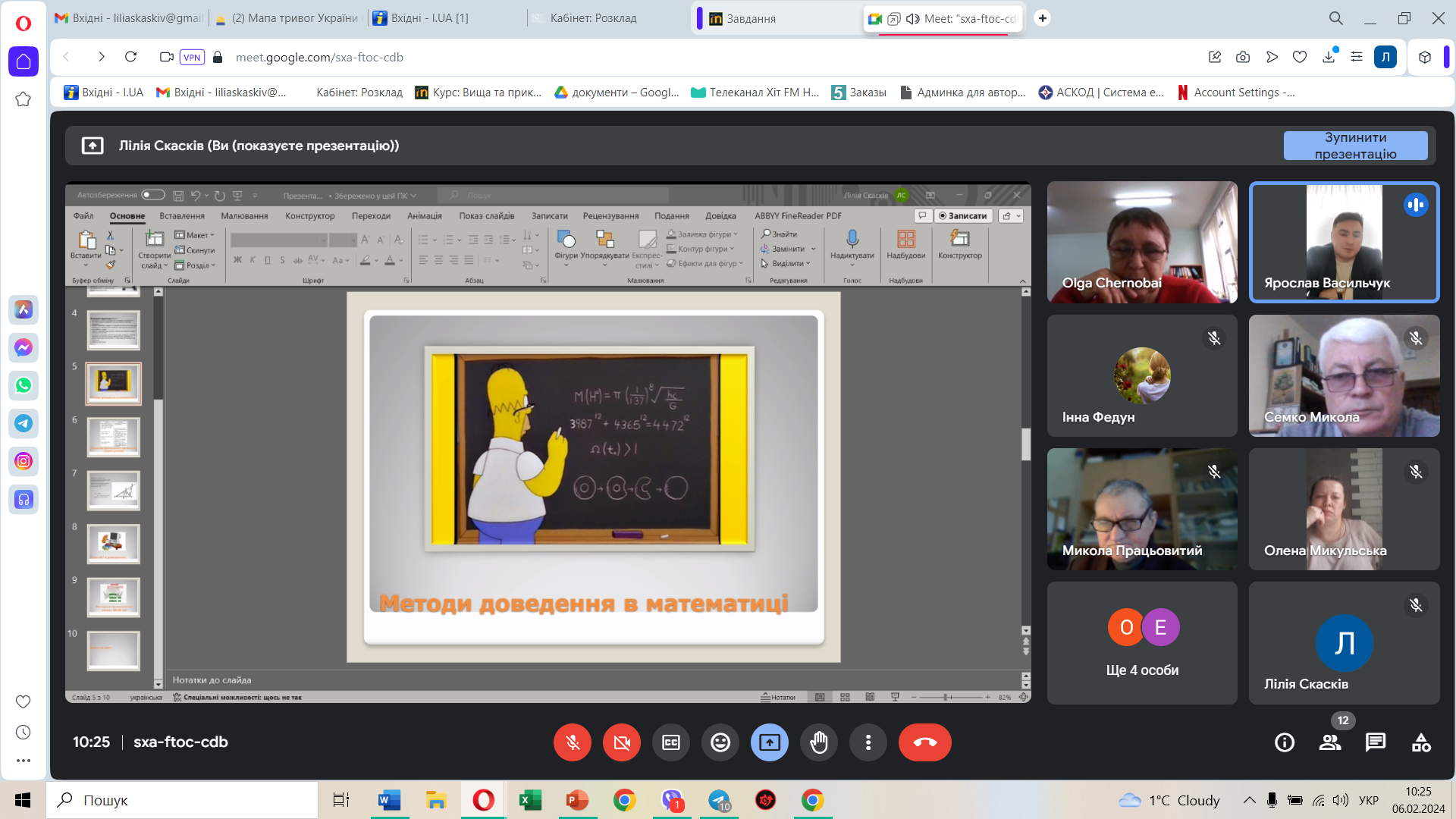Open Meet activities panel
The height and width of the screenshot is (819, 1456).
(x=1421, y=742)
